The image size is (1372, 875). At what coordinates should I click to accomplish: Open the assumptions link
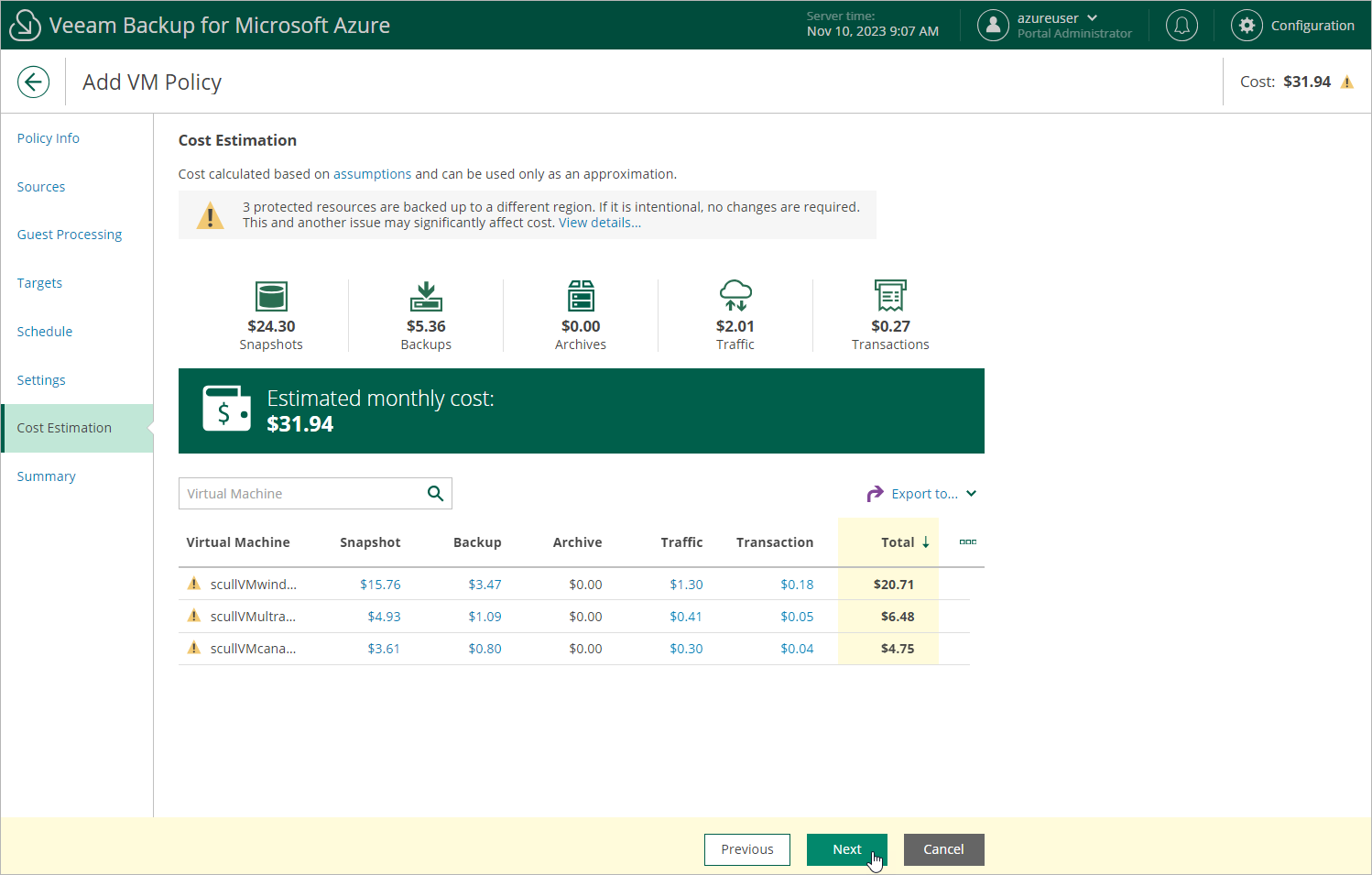click(372, 174)
